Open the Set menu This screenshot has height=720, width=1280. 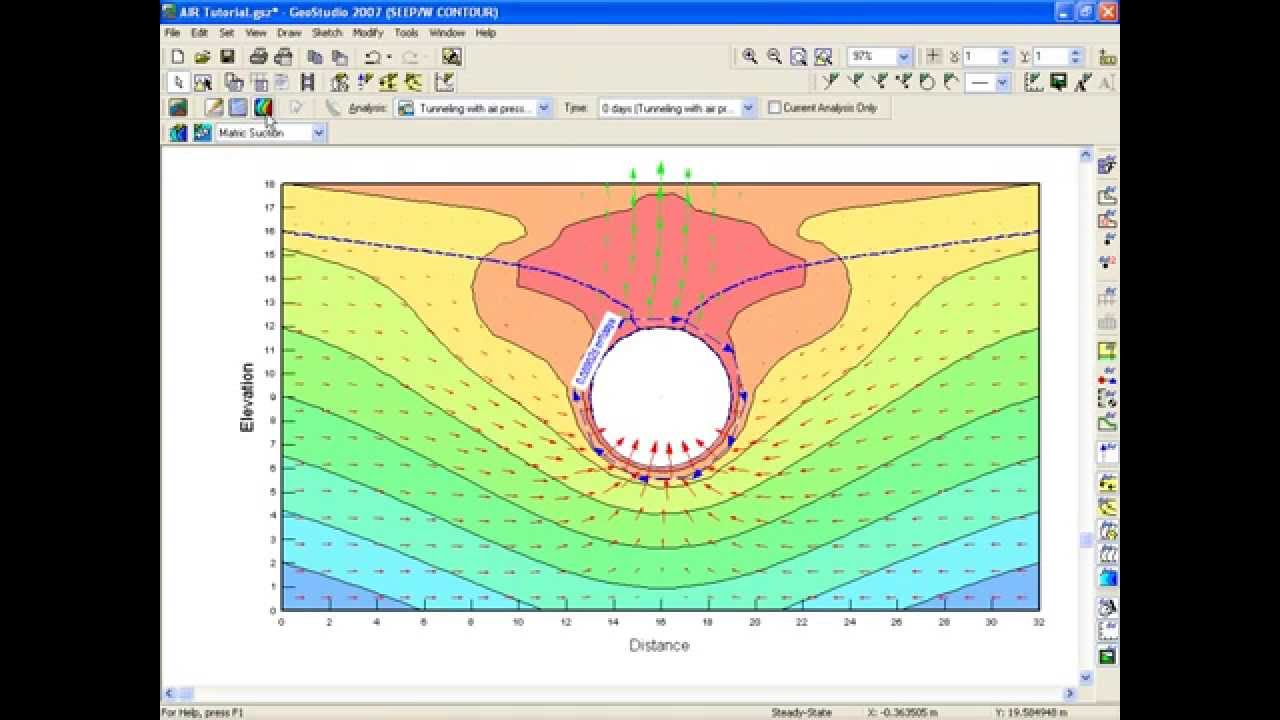click(227, 33)
